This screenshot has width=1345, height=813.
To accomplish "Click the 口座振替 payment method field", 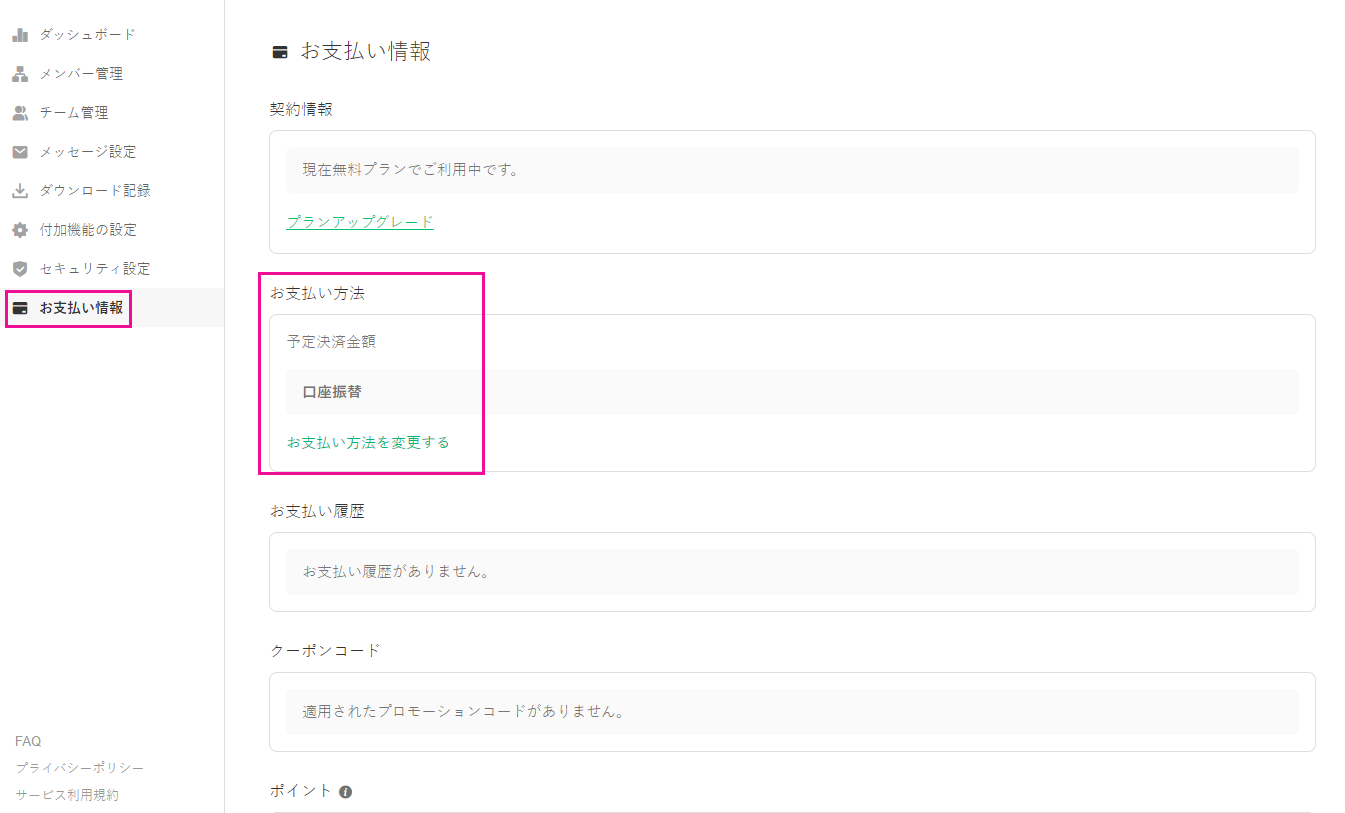I will [x=792, y=392].
